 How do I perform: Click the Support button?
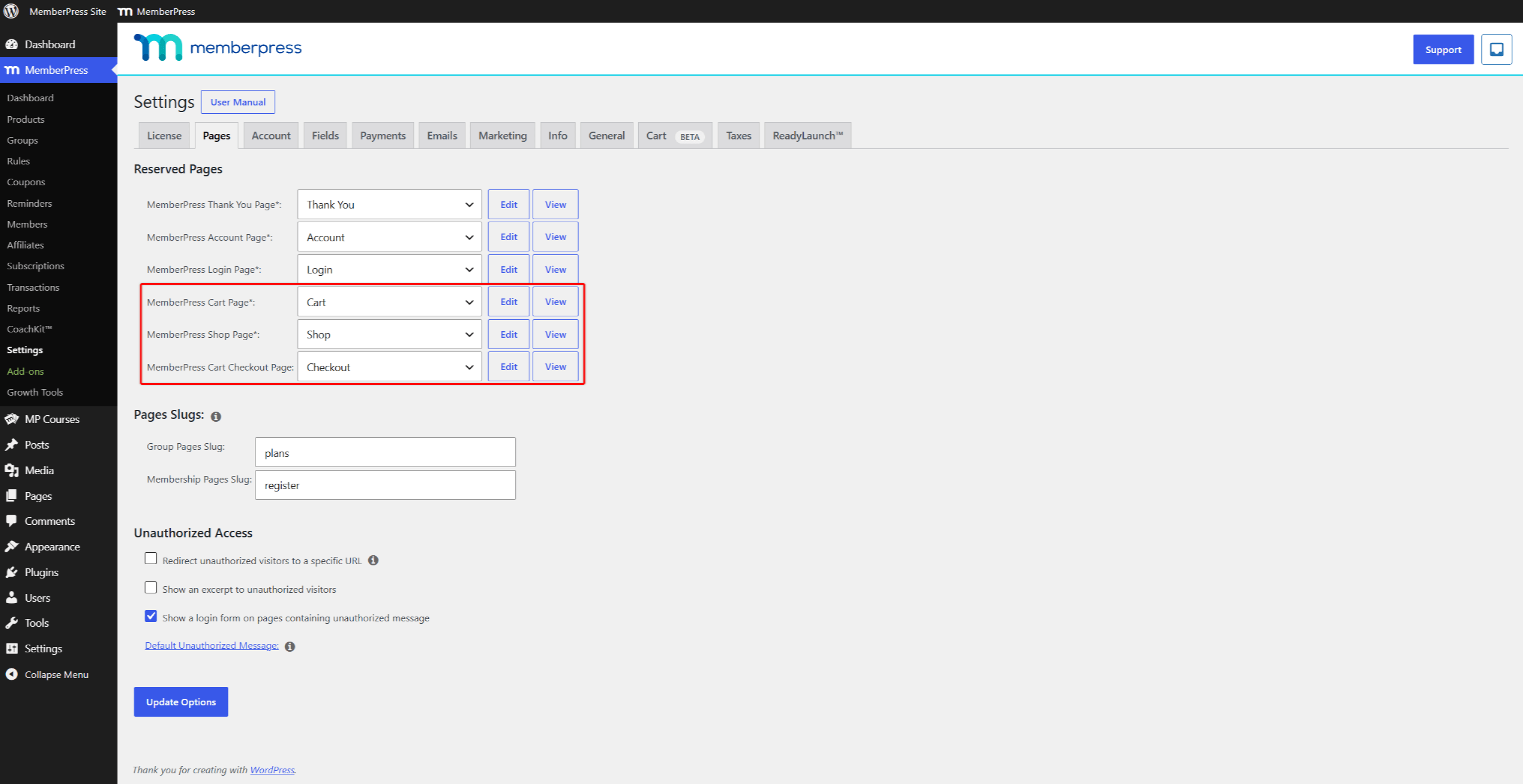tap(1443, 49)
